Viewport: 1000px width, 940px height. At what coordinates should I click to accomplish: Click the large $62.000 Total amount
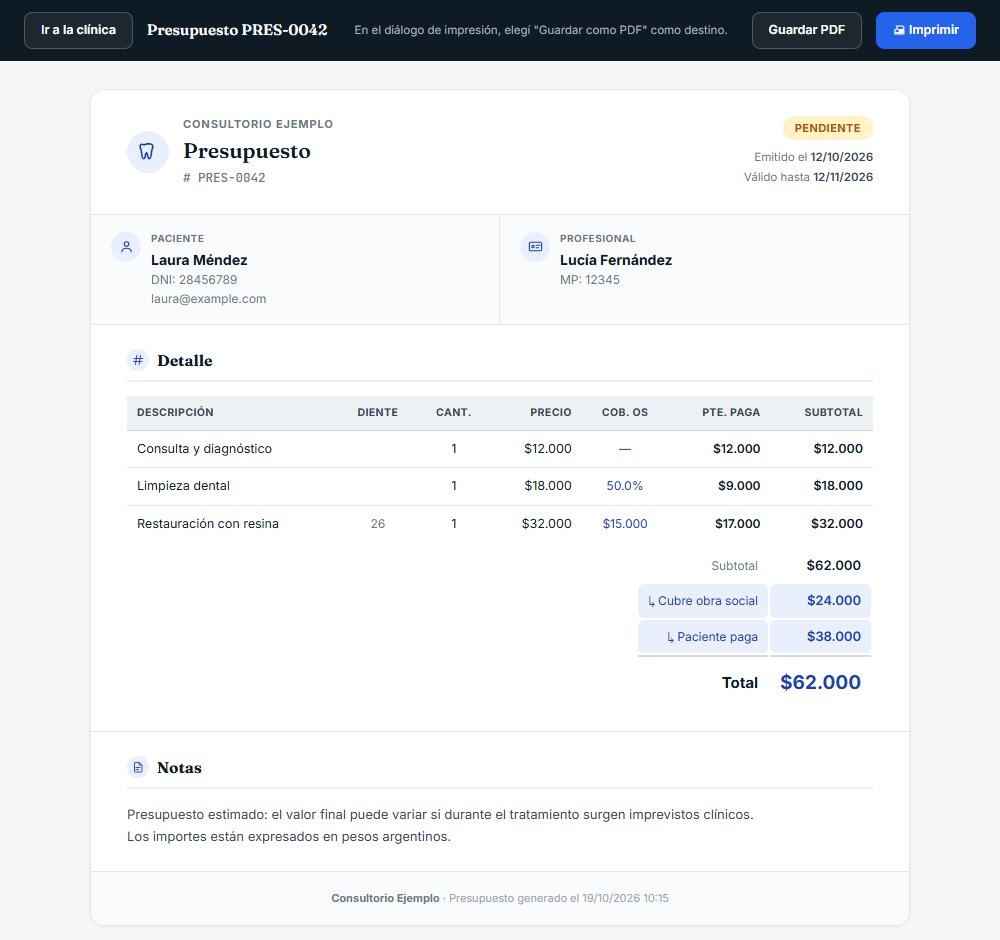tap(820, 682)
